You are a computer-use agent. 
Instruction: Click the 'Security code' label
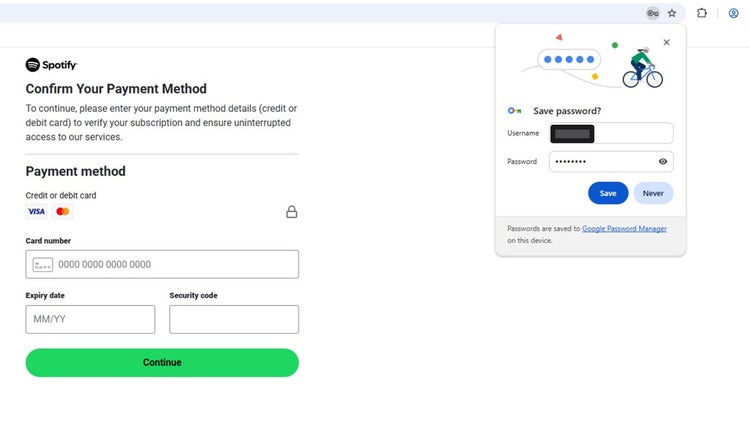(193, 296)
